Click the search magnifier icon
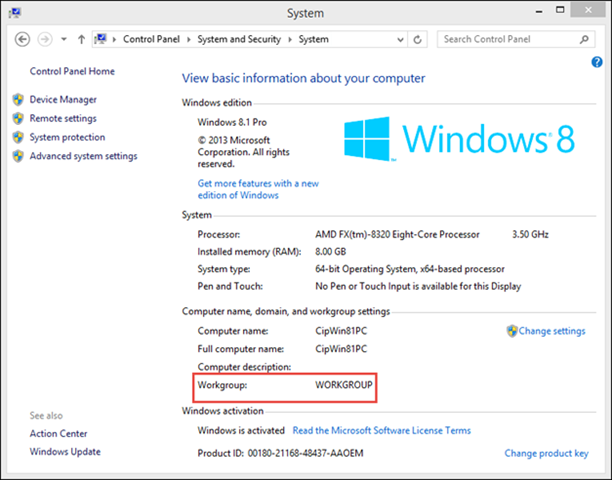This screenshot has width=612, height=480. [x=584, y=39]
